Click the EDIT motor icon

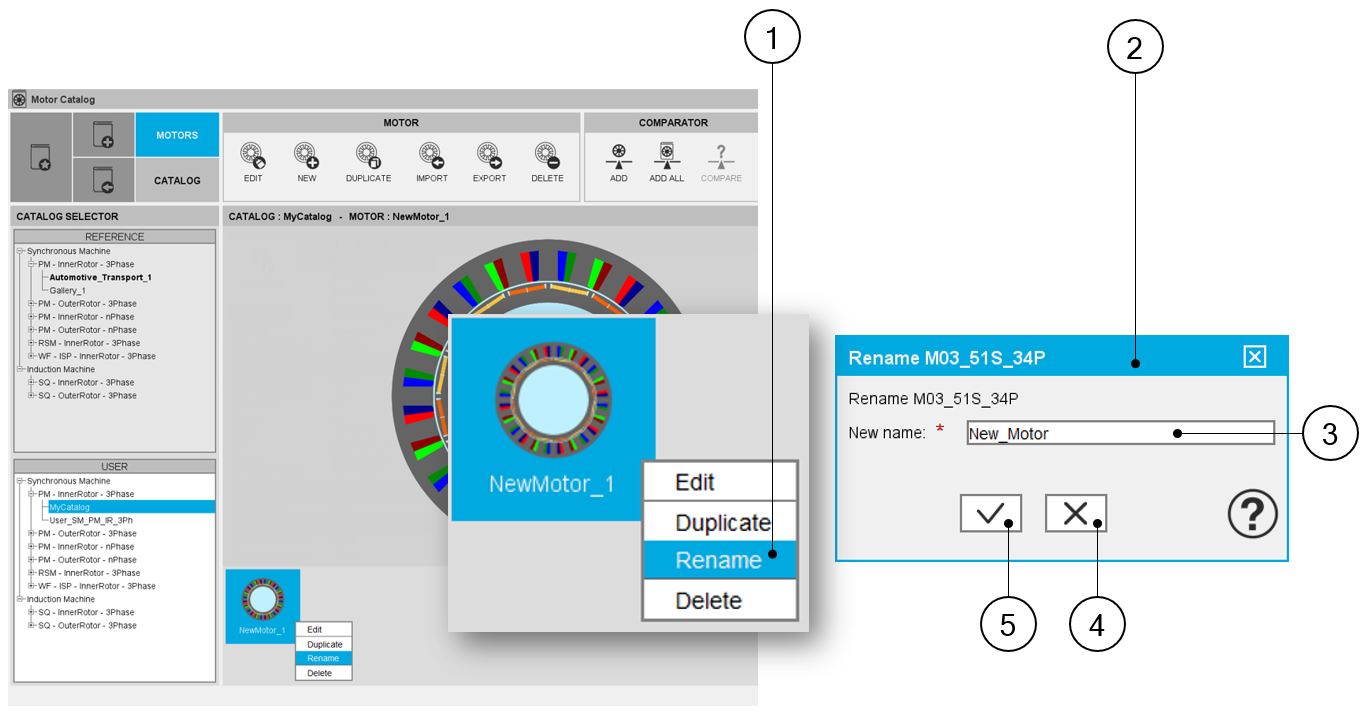click(253, 156)
